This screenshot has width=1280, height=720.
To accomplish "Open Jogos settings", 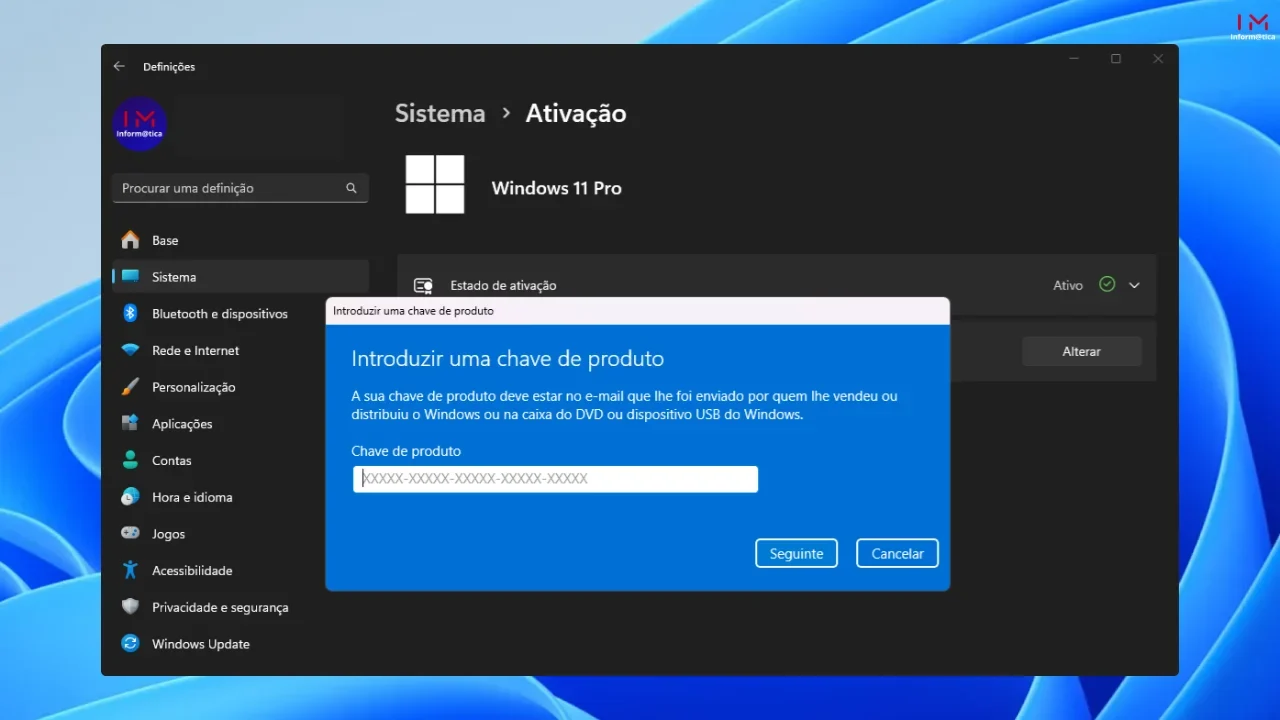I will coord(240,533).
